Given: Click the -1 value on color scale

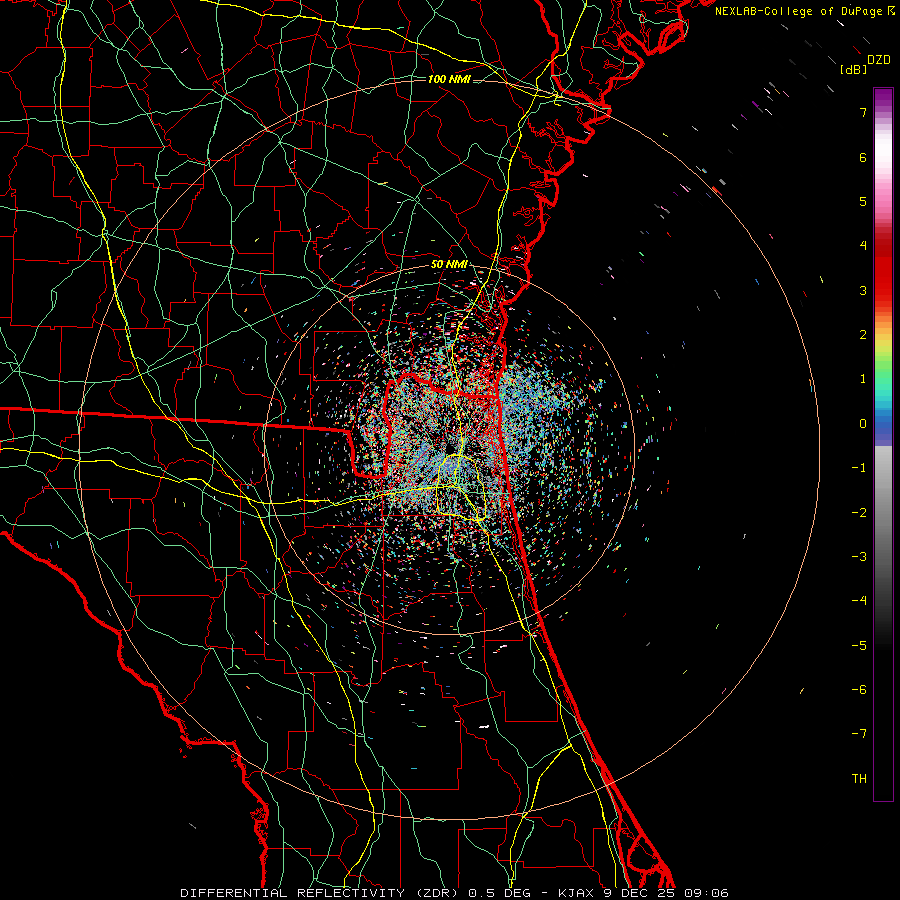Looking at the screenshot, I should tap(859, 468).
